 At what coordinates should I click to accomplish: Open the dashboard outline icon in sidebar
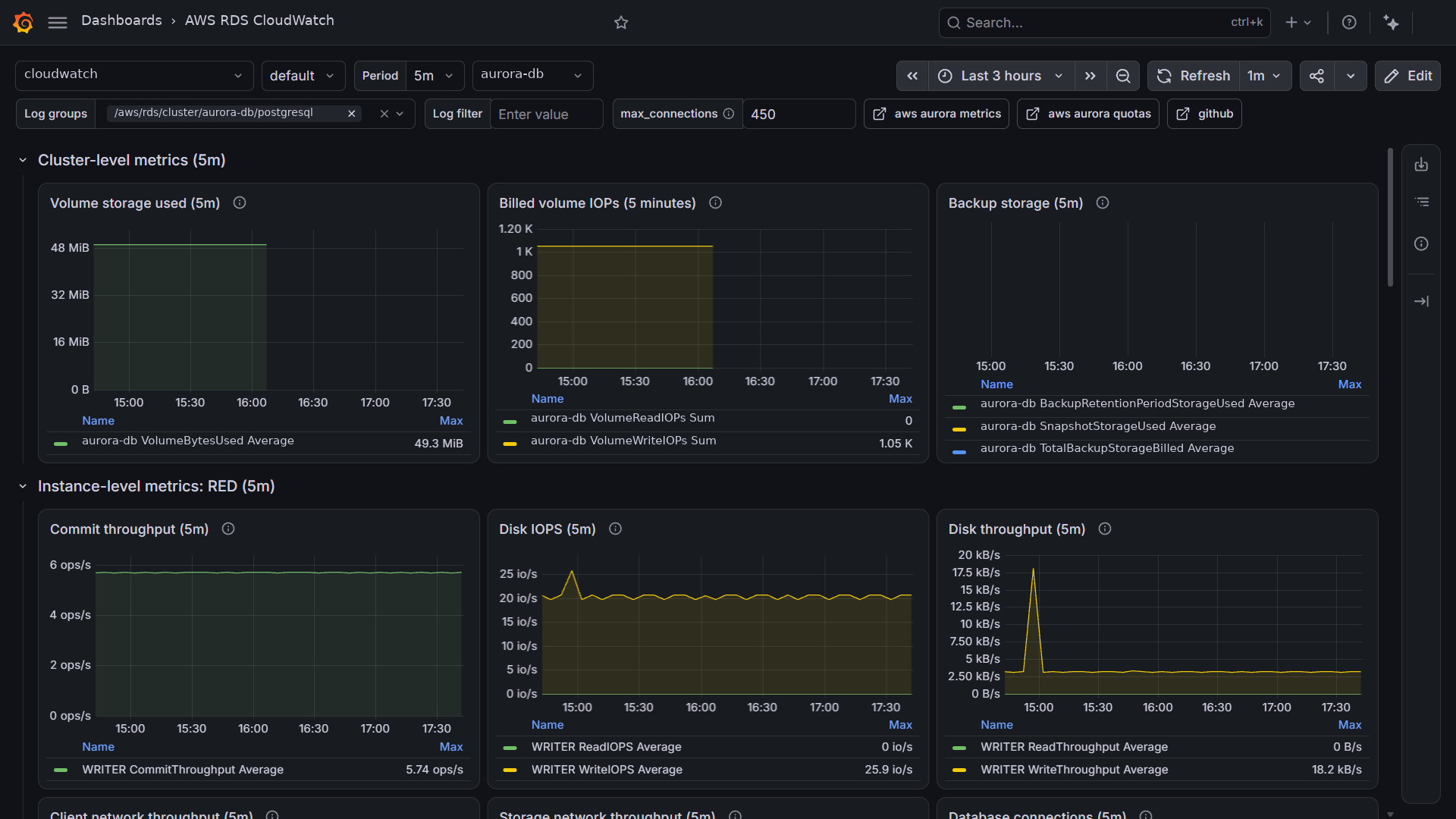click(1421, 202)
